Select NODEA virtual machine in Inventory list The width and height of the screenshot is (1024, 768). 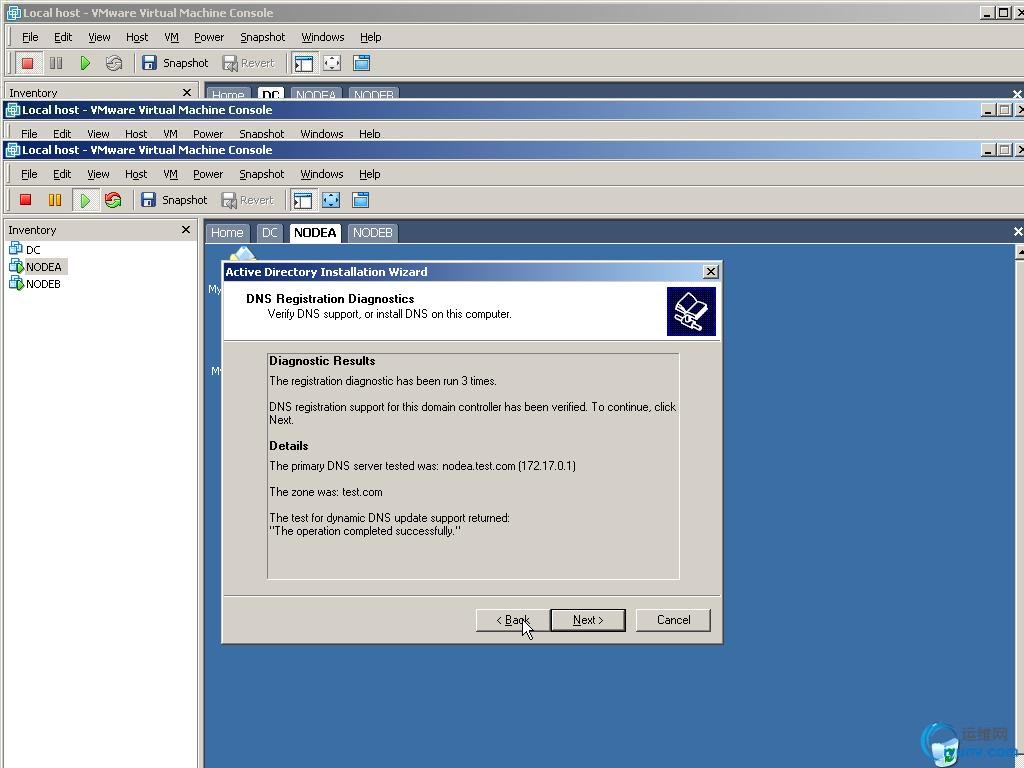click(x=37, y=266)
